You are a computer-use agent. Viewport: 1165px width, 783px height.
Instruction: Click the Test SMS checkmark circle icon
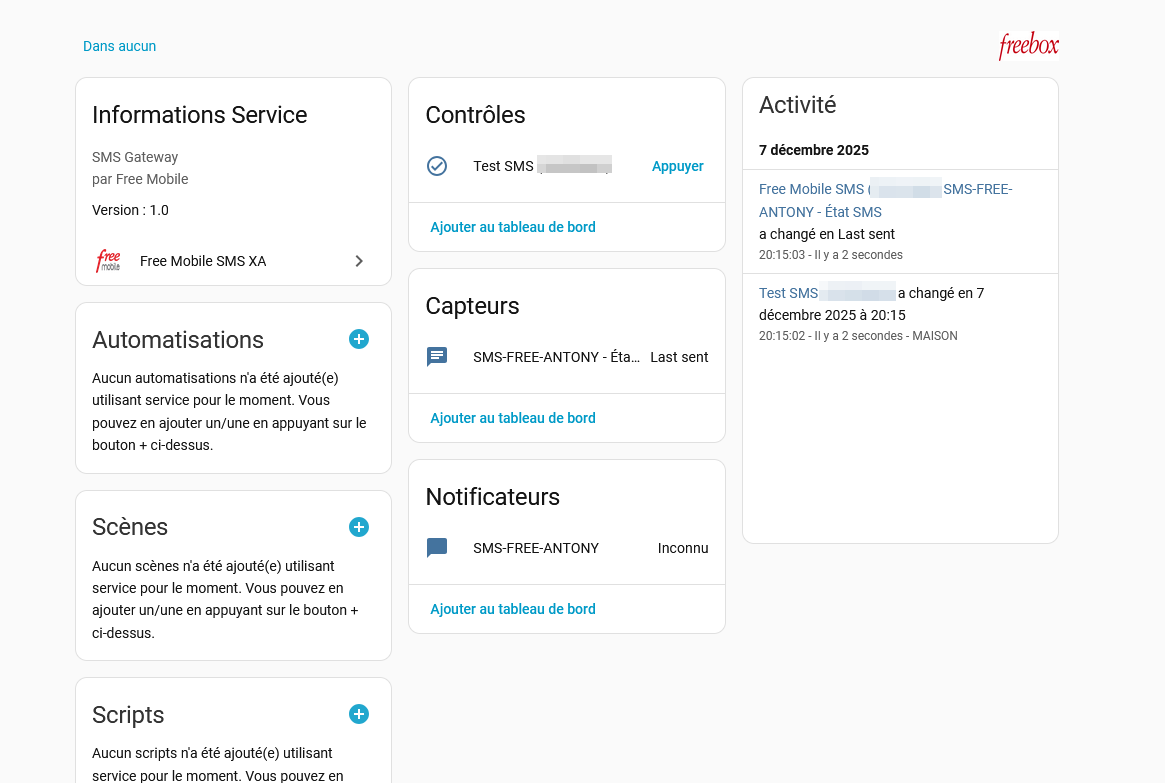coord(437,166)
